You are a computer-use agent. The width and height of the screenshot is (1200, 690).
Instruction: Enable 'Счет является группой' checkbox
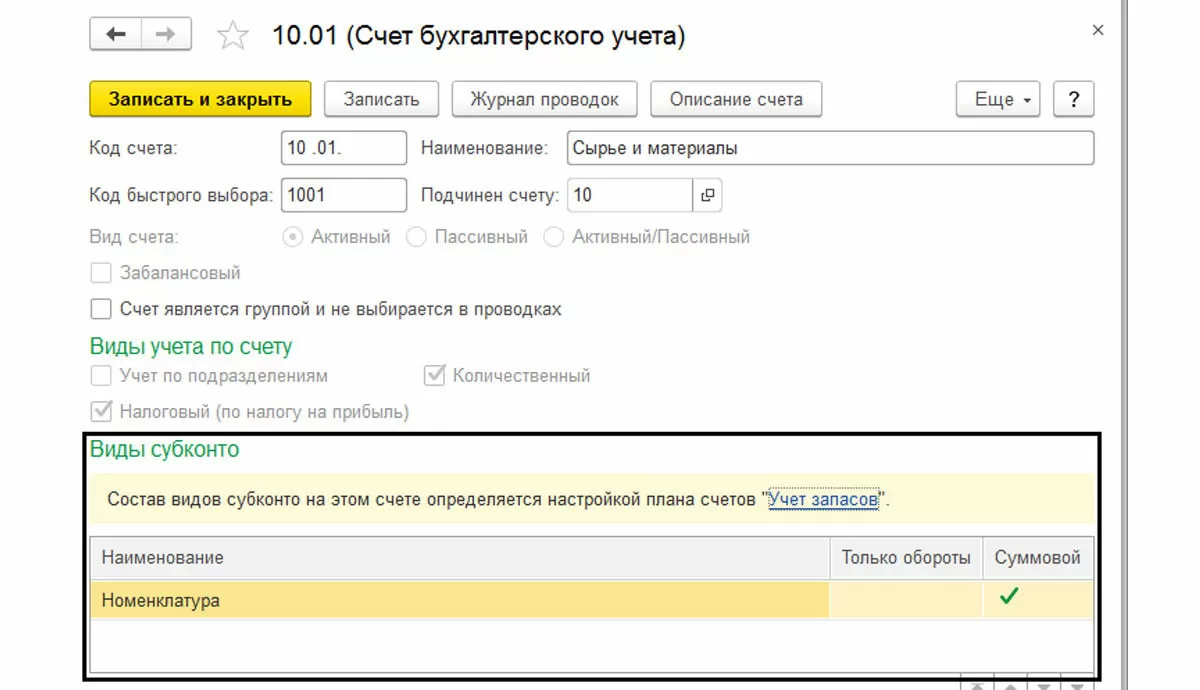(100, 309)
